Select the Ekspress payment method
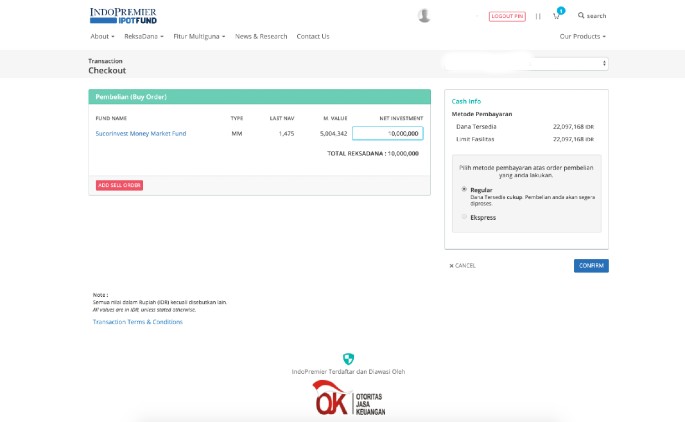The width and height of the screenshot is (685, 422). point(464,217)
